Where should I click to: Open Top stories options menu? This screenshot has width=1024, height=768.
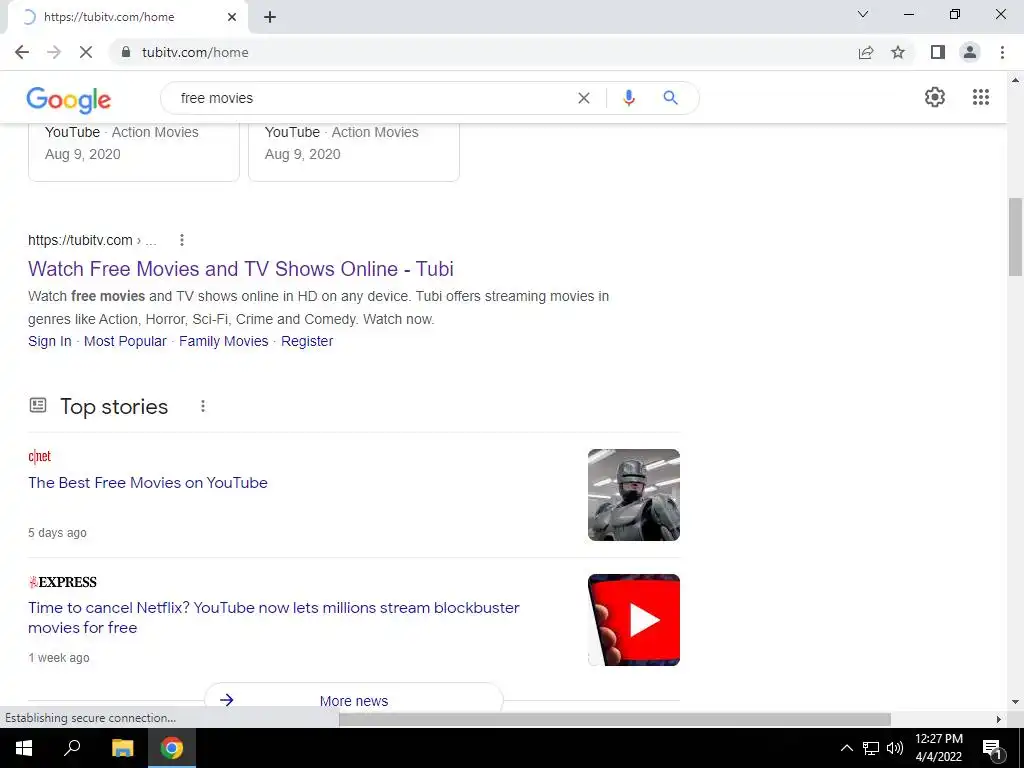pyautogui.click(x=203, y=406)
